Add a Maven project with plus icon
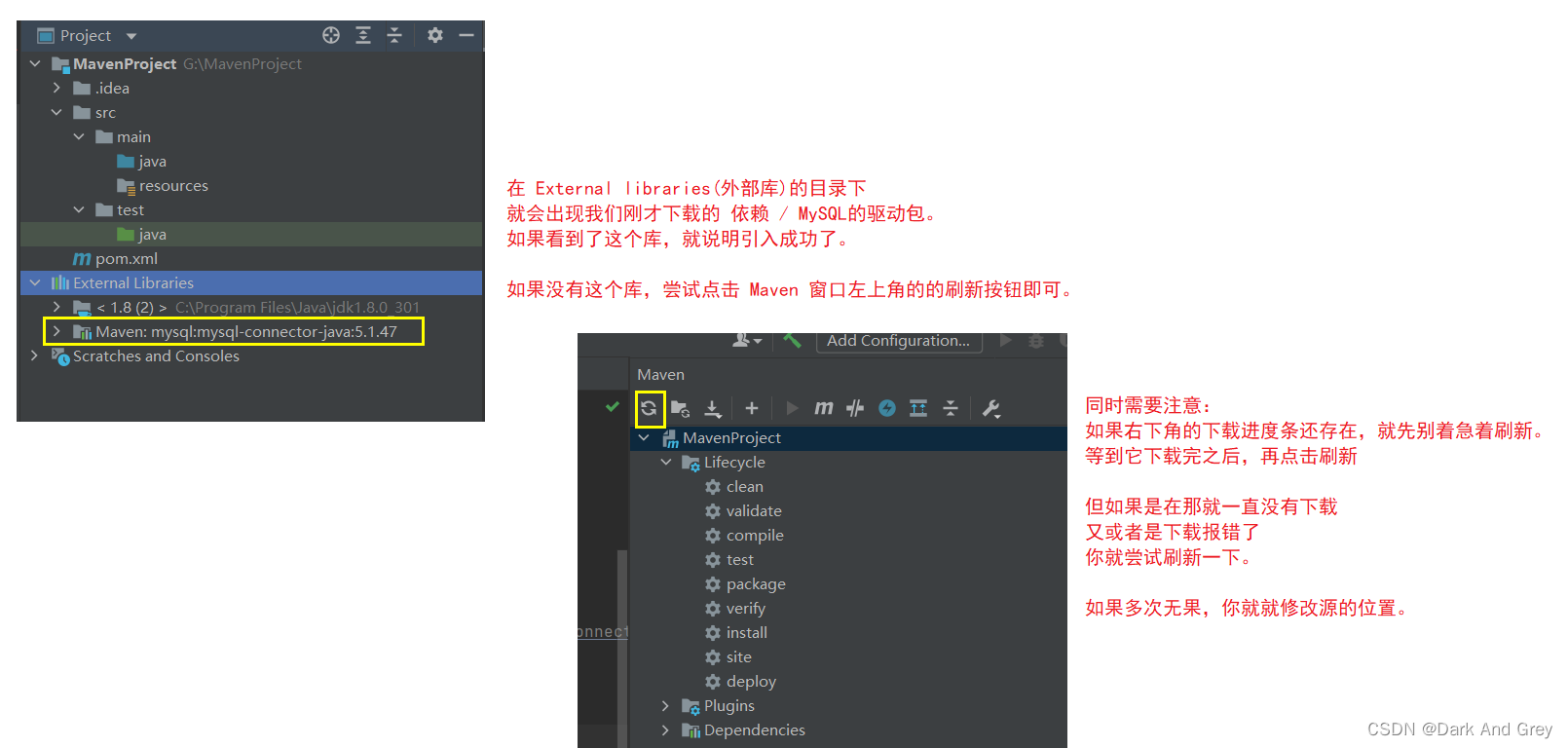Screen dimensions: 1568x748 coord(752,408)
